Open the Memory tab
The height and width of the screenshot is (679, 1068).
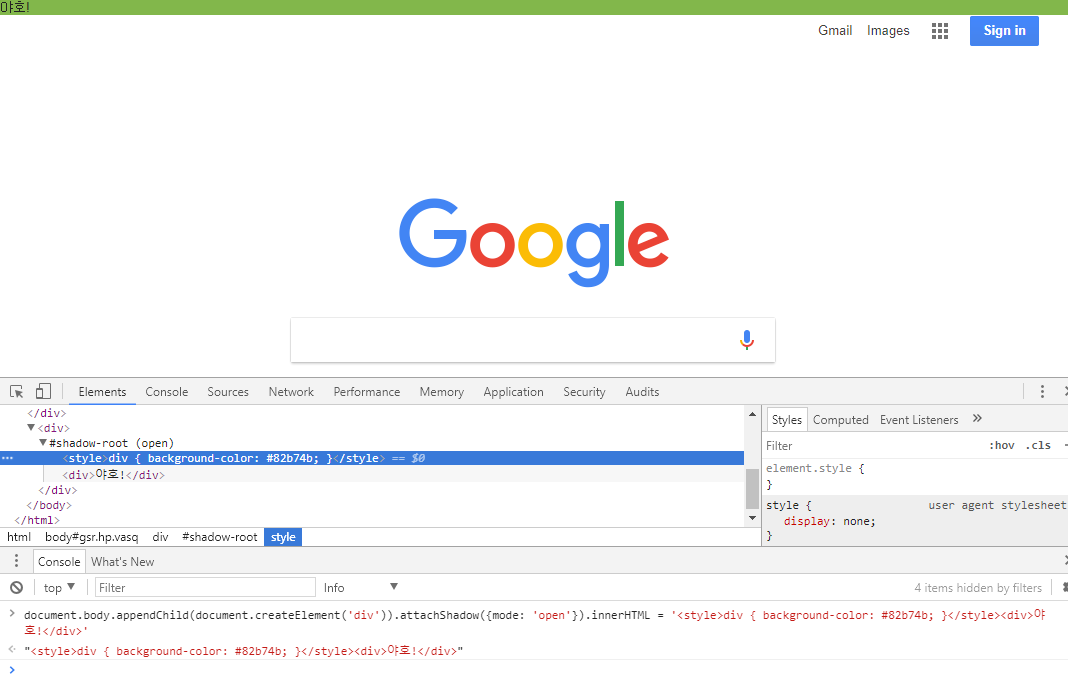pyautogui.click(x=441, y=392)
